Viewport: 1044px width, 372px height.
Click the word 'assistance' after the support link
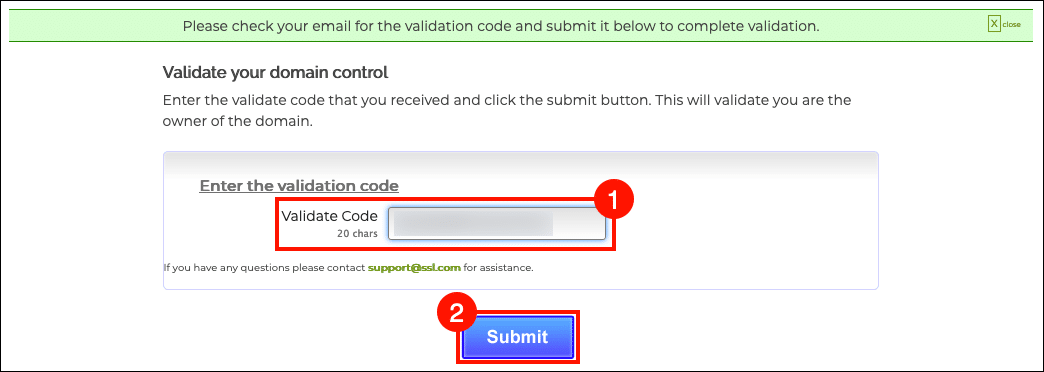point(509,268)
